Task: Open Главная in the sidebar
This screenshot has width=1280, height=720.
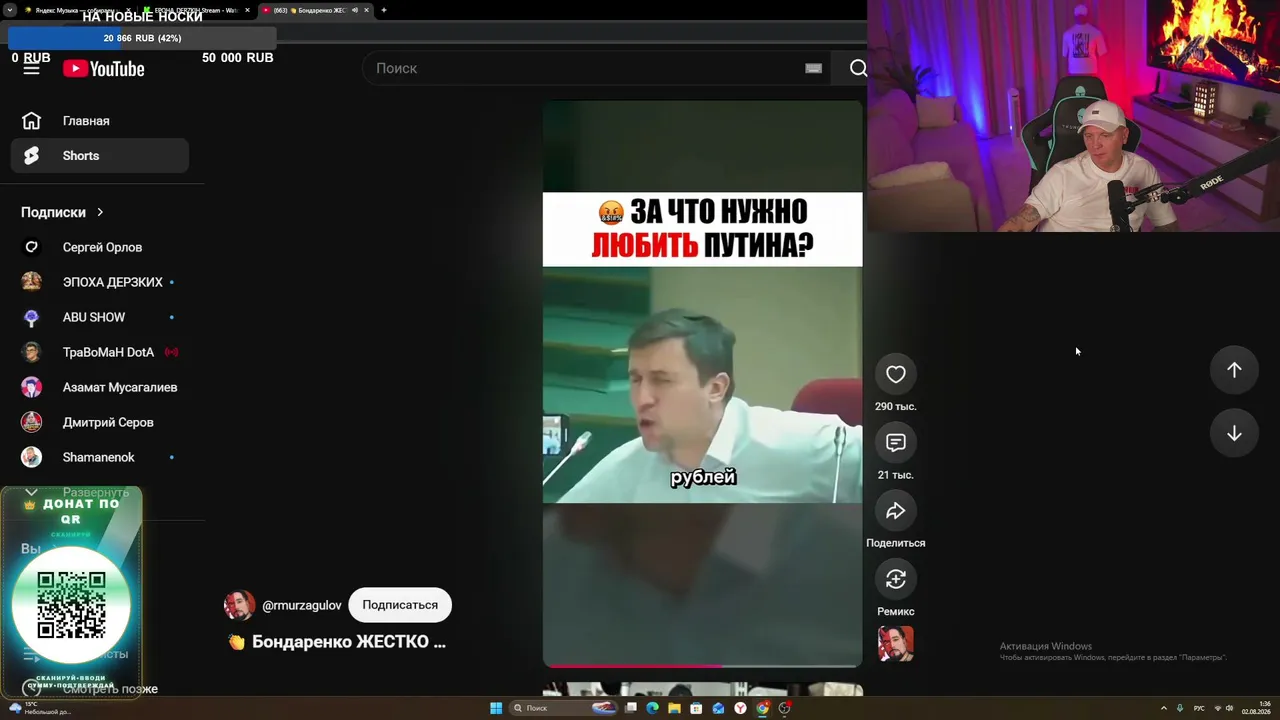Action: [x=100, y=121]
